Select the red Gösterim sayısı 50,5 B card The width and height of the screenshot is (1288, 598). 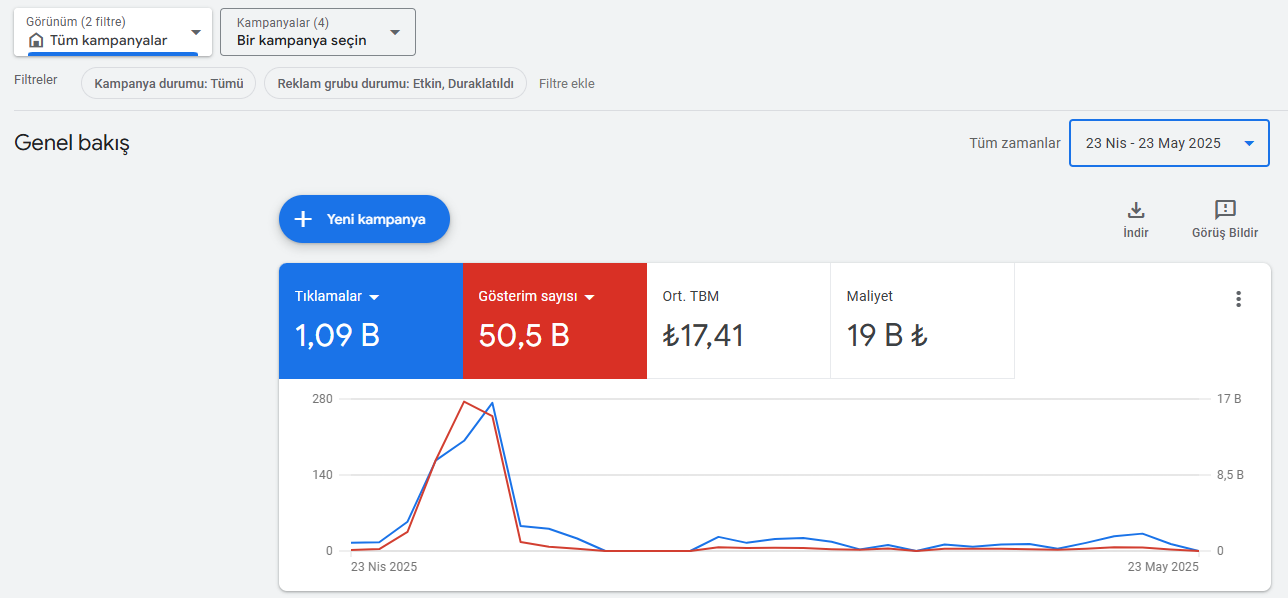[555, 321]
